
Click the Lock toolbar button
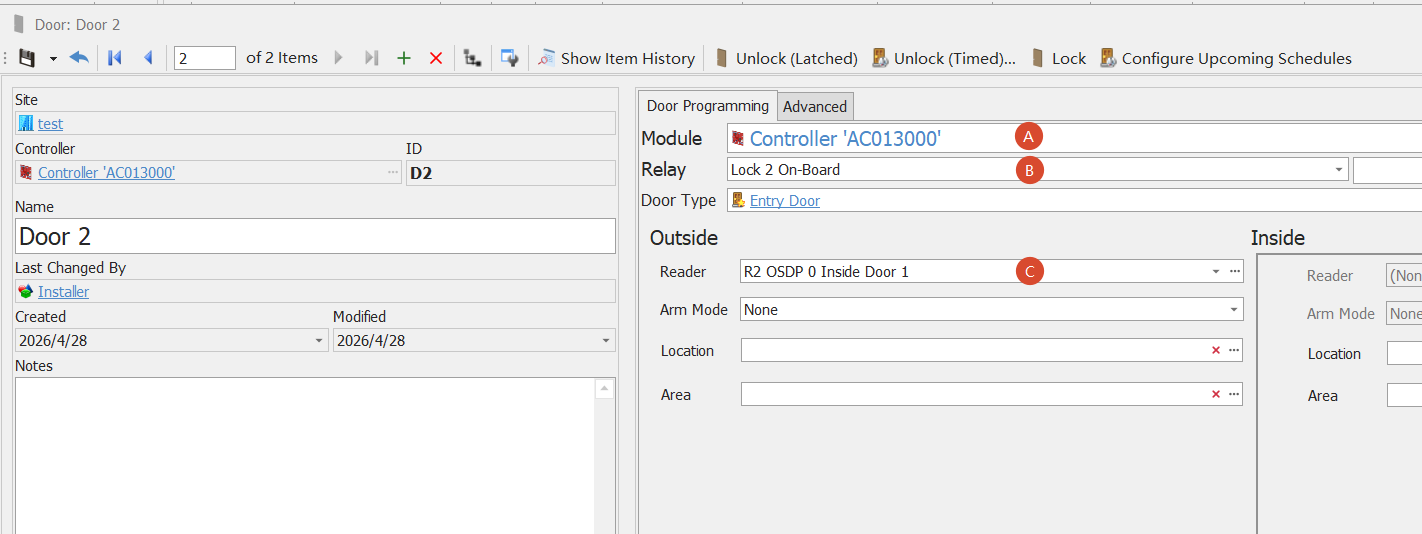[x=1059, y=58]
